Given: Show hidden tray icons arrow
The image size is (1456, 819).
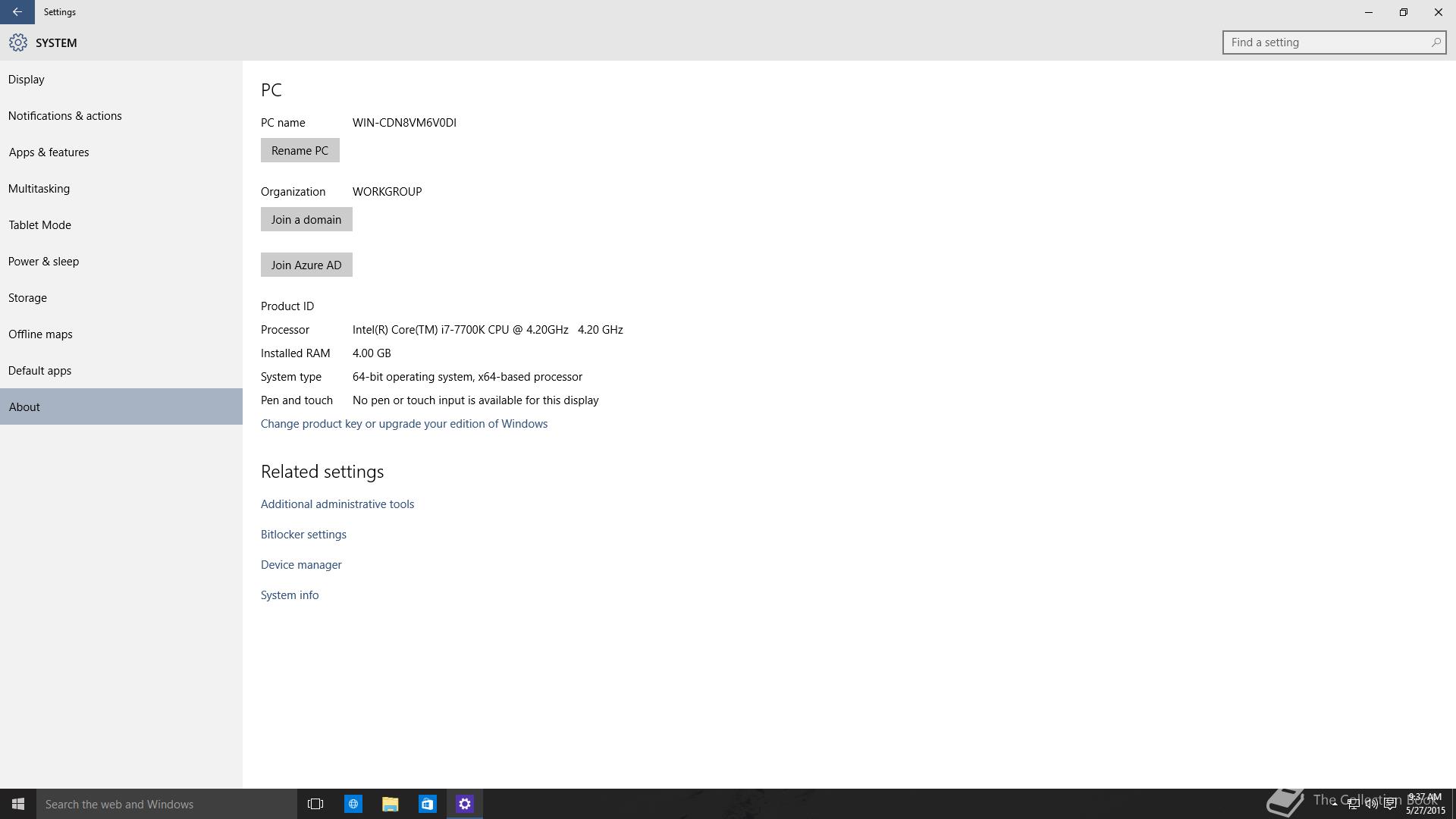Looking at the screenshot, I should [1335, 804].
